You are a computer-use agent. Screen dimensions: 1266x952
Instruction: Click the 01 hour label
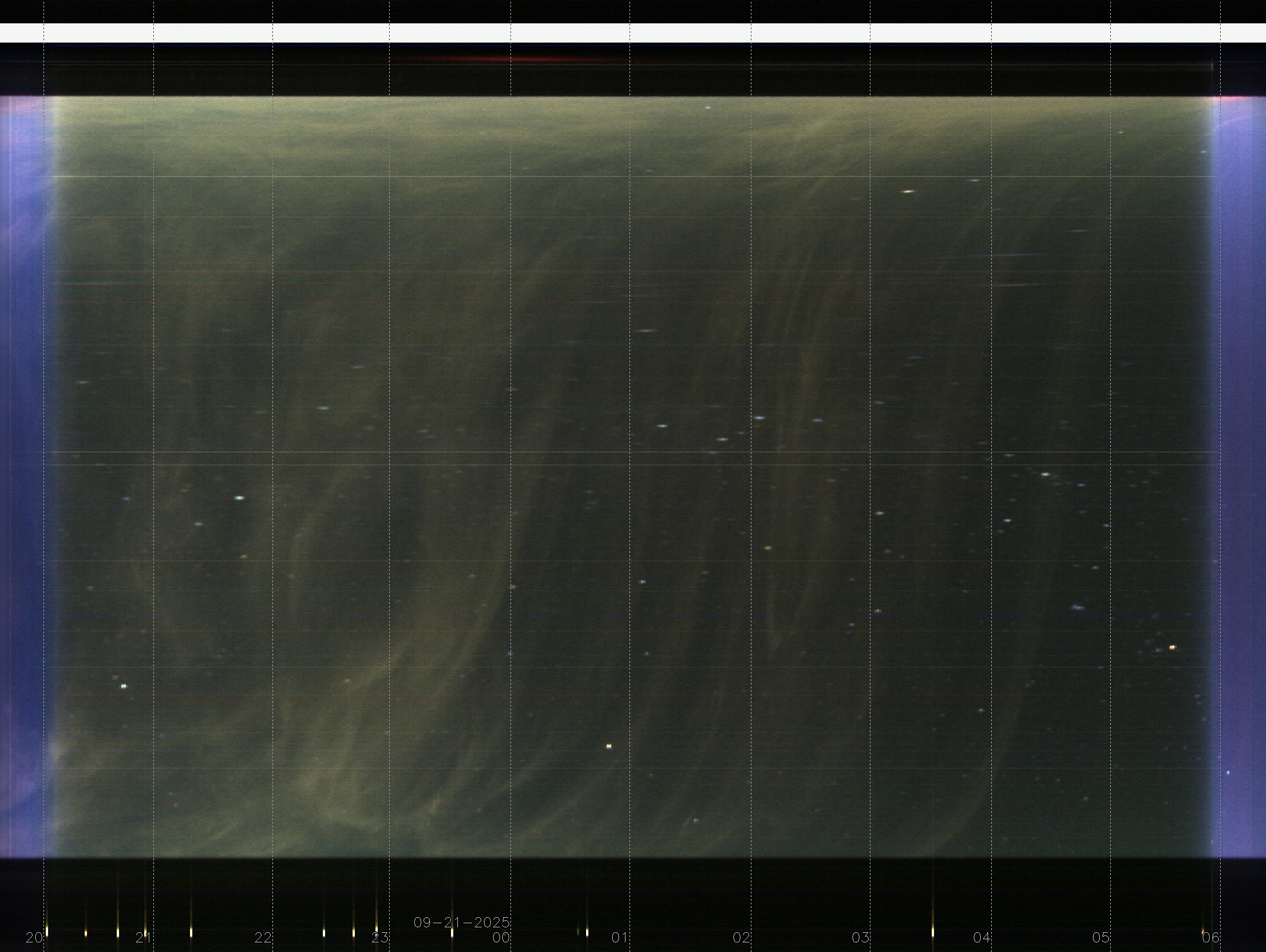[619, 938]
